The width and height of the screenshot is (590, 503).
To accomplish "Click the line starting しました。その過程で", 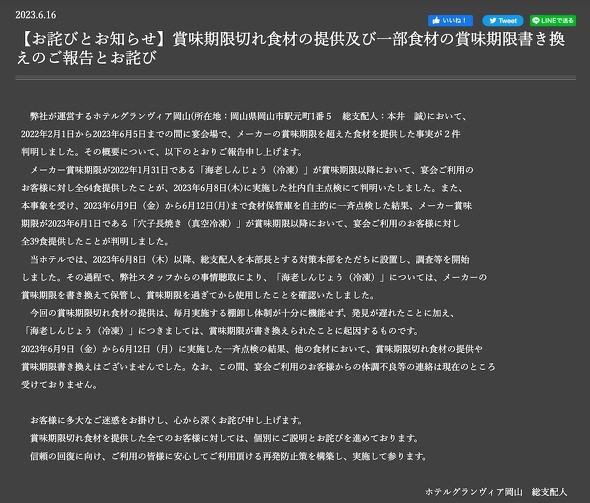I will click(254, 277).
